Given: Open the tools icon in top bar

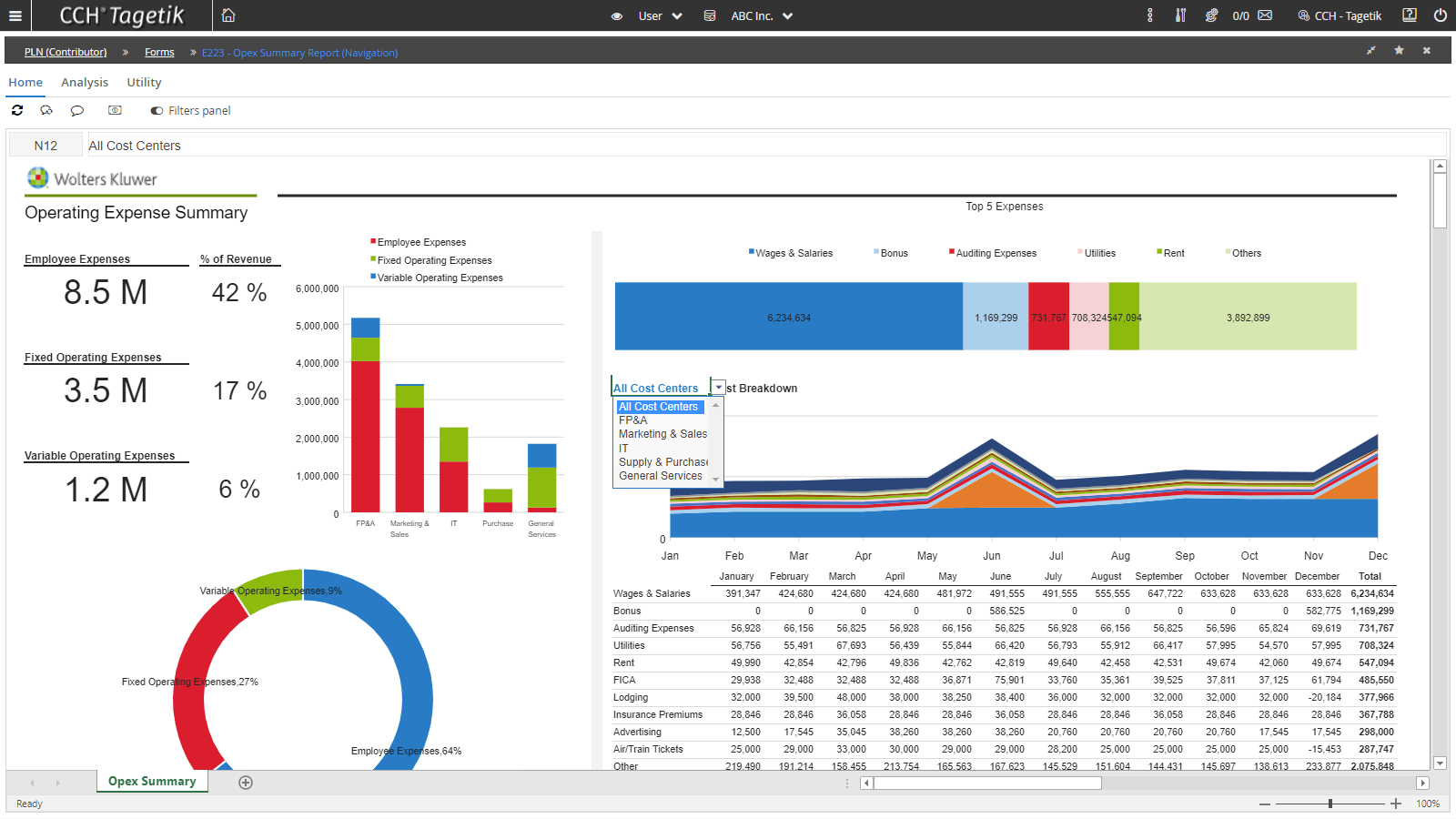Looking at the screenshot, I should click(1180, 15).
